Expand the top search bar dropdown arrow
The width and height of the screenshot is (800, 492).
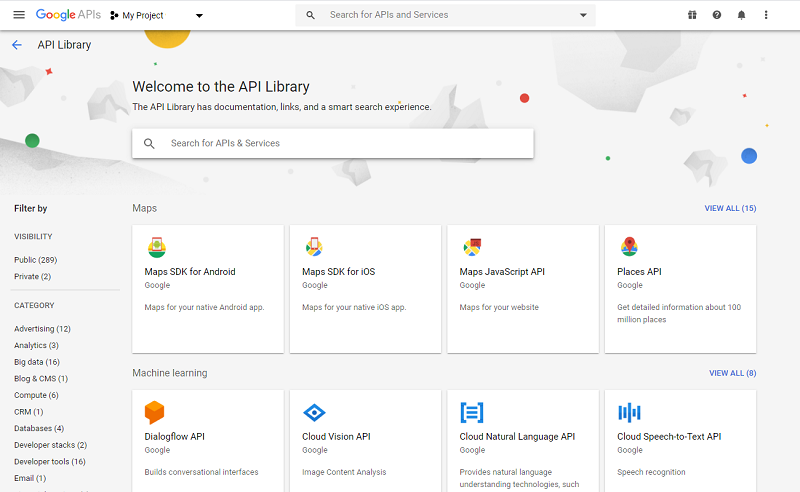click(x=583, y=15)
